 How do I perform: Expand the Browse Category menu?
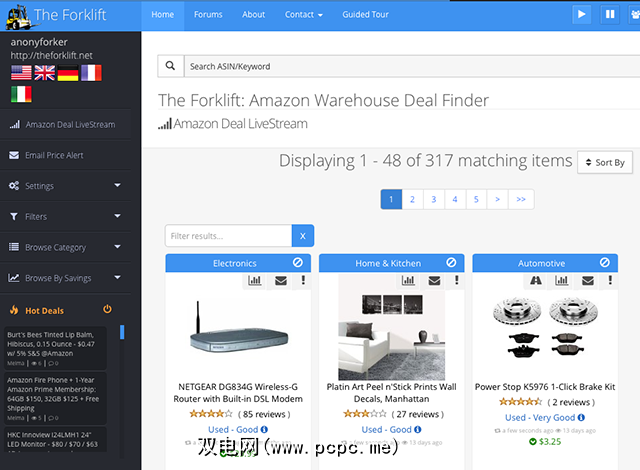click(65, 247)
